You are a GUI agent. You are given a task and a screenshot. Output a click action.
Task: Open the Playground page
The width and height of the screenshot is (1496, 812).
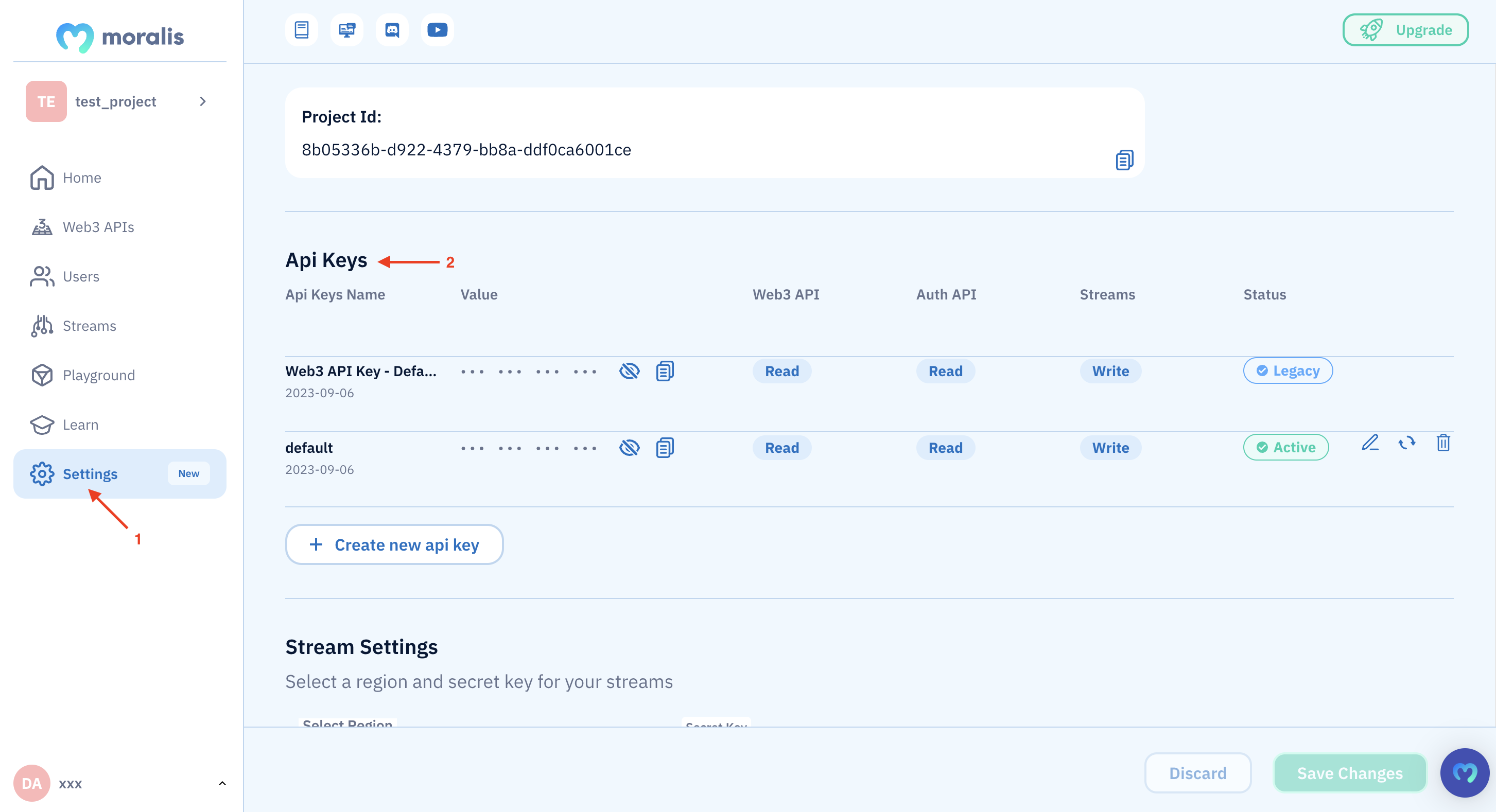point(119,375)
